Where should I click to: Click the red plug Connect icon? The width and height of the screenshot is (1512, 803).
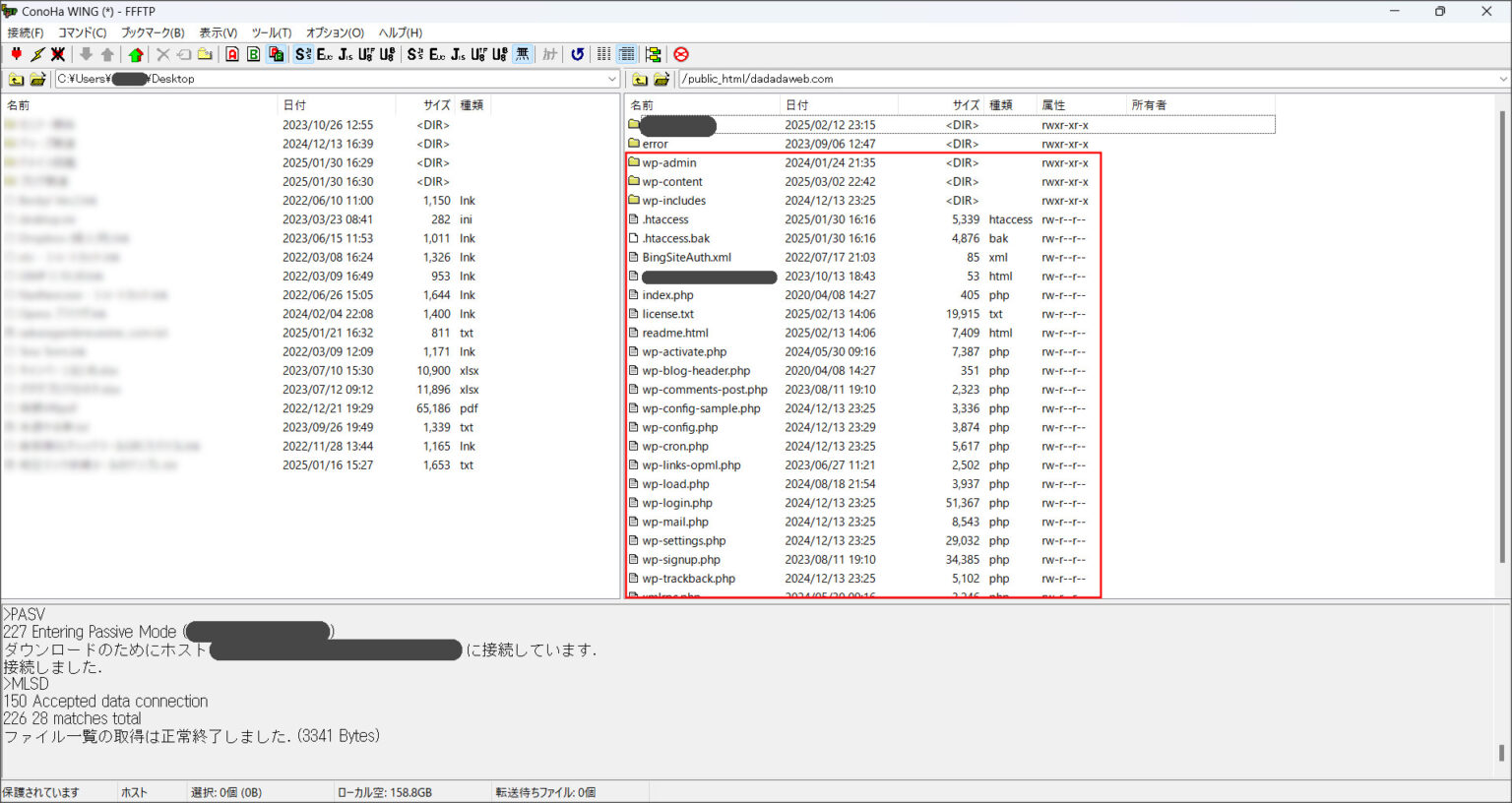tap(16, 54)
